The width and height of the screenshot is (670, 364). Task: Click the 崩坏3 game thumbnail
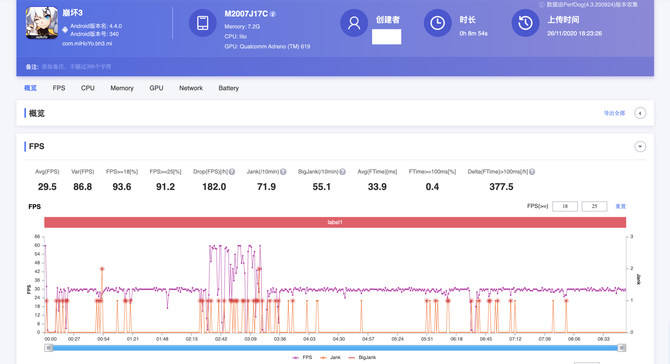[42, 23]
